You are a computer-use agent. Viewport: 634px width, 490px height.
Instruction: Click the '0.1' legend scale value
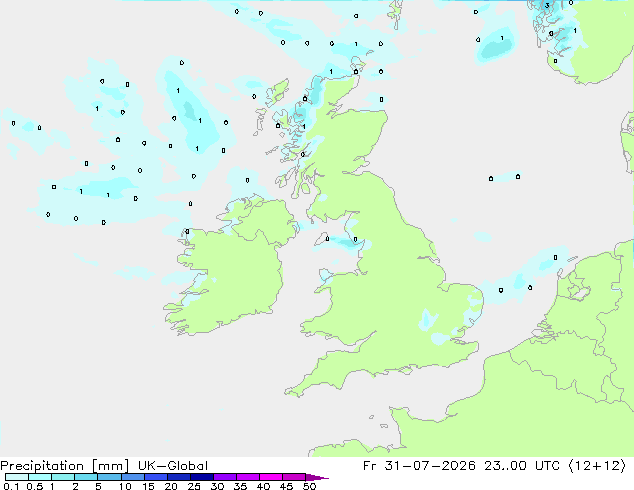click(11, 486)
